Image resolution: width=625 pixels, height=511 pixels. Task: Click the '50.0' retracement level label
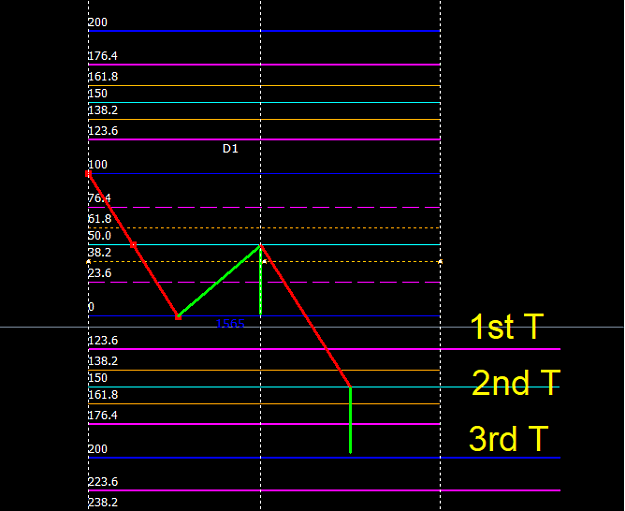click(x=100, y=236)
